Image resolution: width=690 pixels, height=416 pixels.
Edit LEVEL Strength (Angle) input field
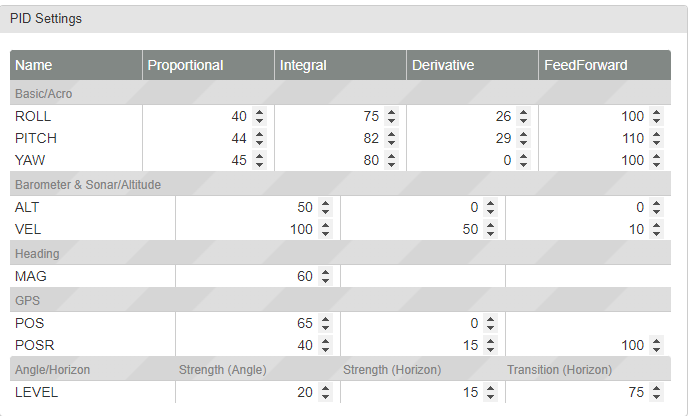250,393
